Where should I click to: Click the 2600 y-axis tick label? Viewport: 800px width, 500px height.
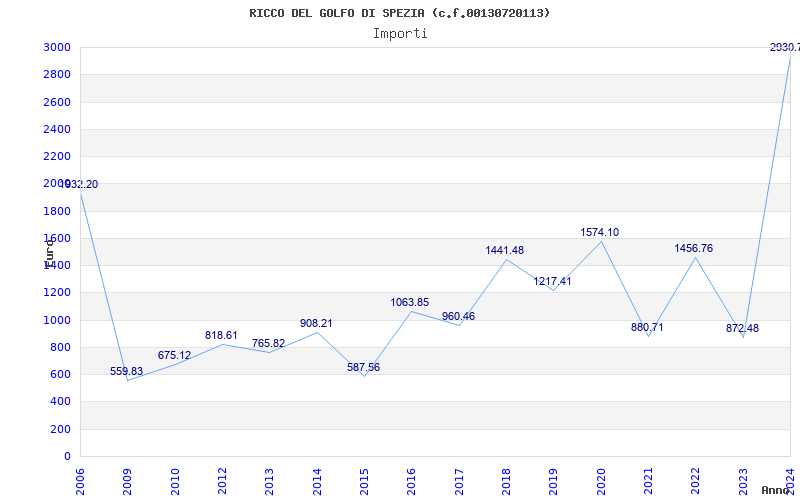(x=57, y=102)
